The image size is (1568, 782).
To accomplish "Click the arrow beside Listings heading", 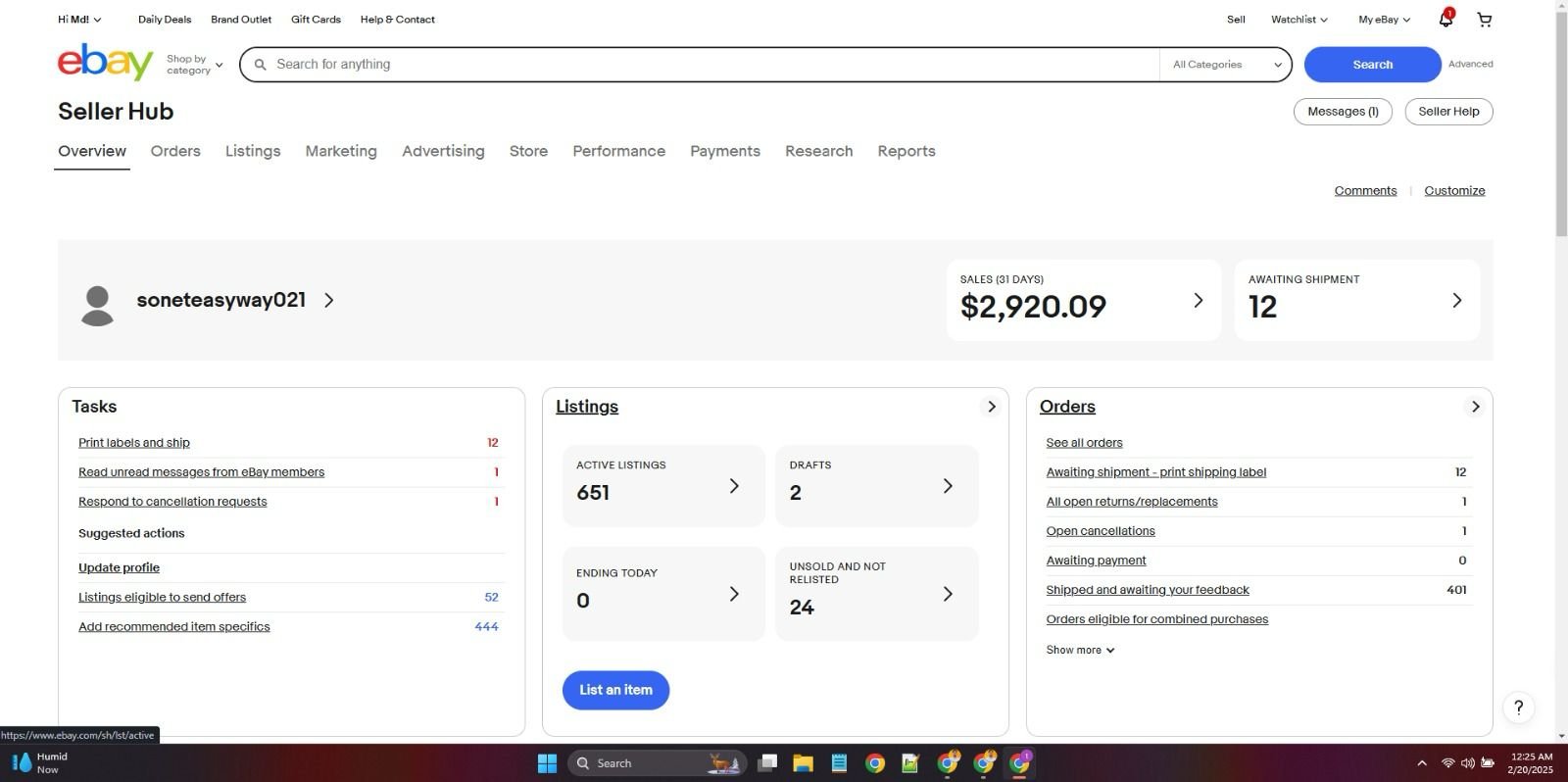I will (991, 407).
